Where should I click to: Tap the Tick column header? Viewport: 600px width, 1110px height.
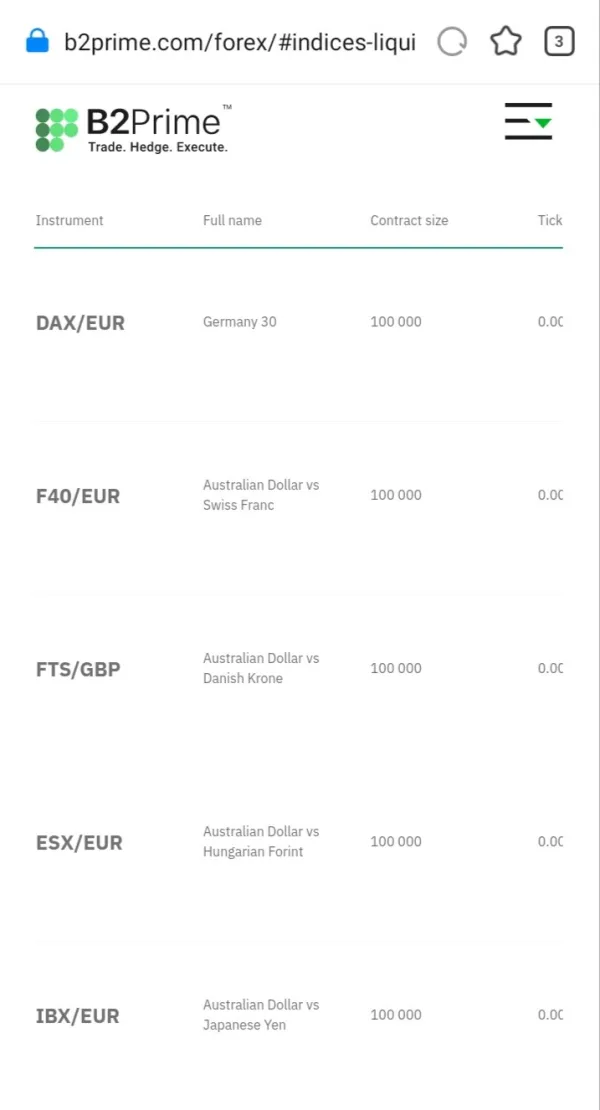coord(550,220)
